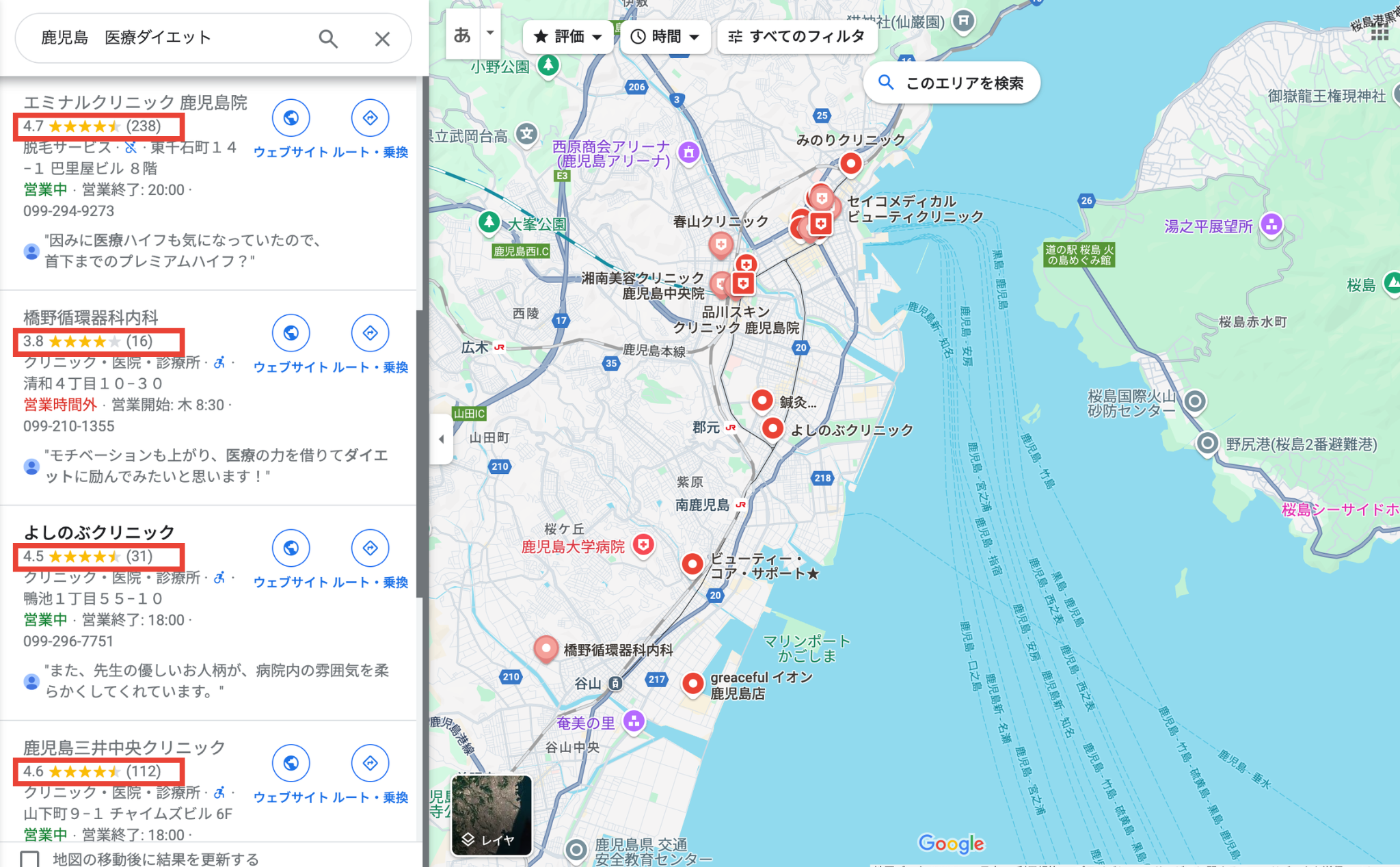Viewport: 1400px width, 867px height.
Task: Open 橋野循環器科内科 listing title
Action: click(x=91, y=317)
